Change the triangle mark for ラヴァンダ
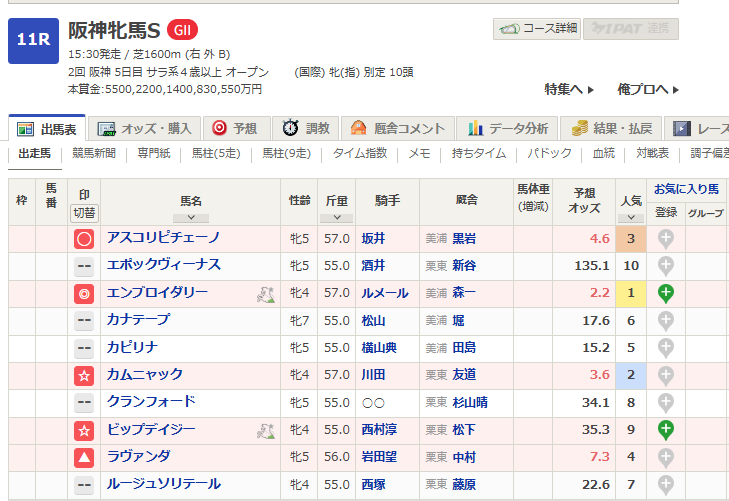Viewport: 729px width, 501px height. pos(84,458)
